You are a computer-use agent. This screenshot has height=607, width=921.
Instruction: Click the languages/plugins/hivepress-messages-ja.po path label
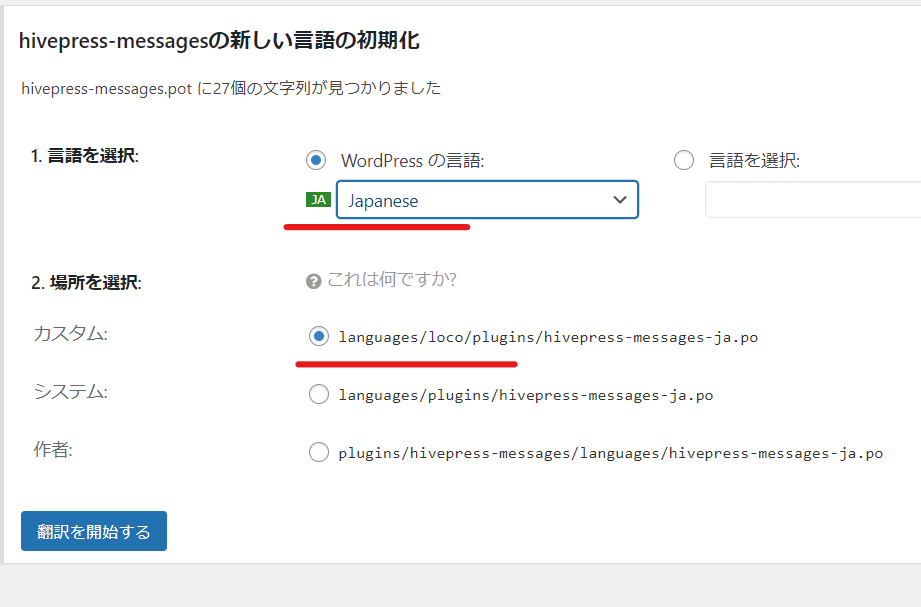(x=525, y=395)
